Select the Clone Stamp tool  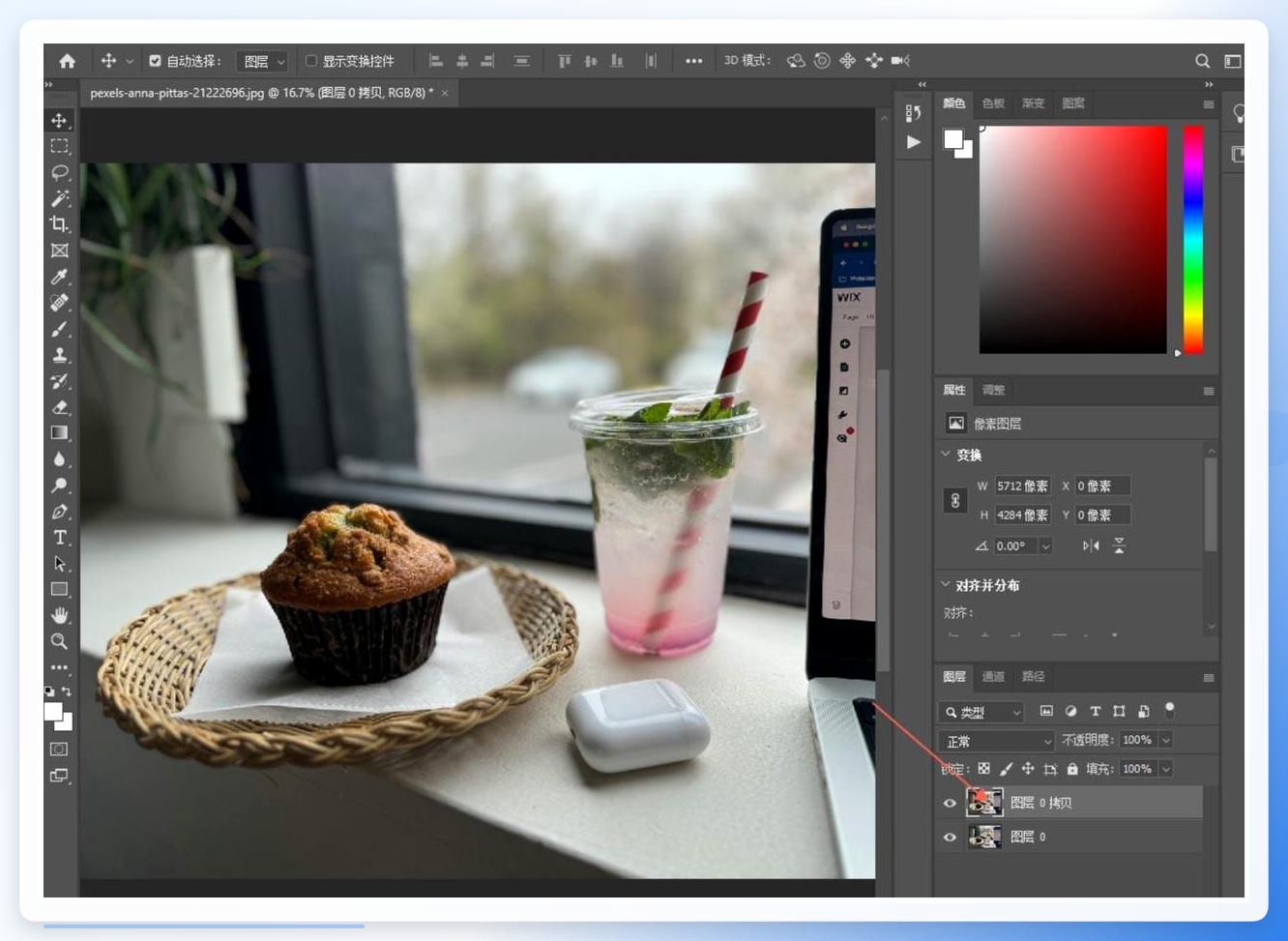60,355
